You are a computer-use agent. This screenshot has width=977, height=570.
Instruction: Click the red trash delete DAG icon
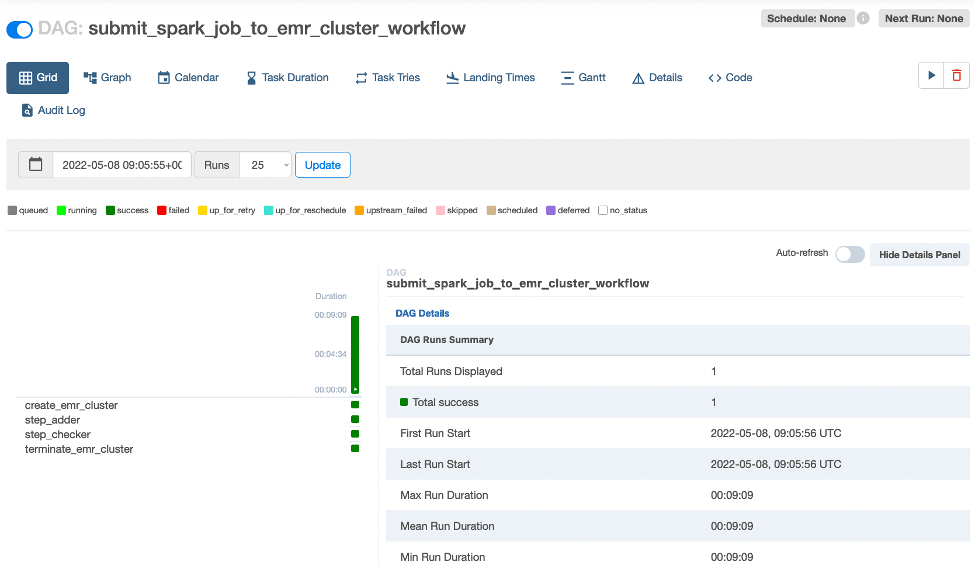pos(957,76)
